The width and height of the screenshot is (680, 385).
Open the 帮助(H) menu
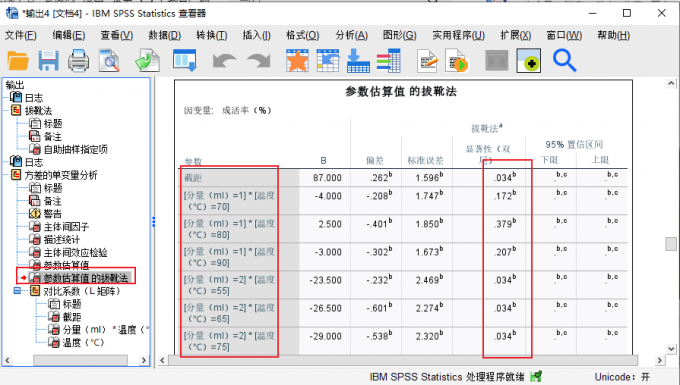point(614,35)
